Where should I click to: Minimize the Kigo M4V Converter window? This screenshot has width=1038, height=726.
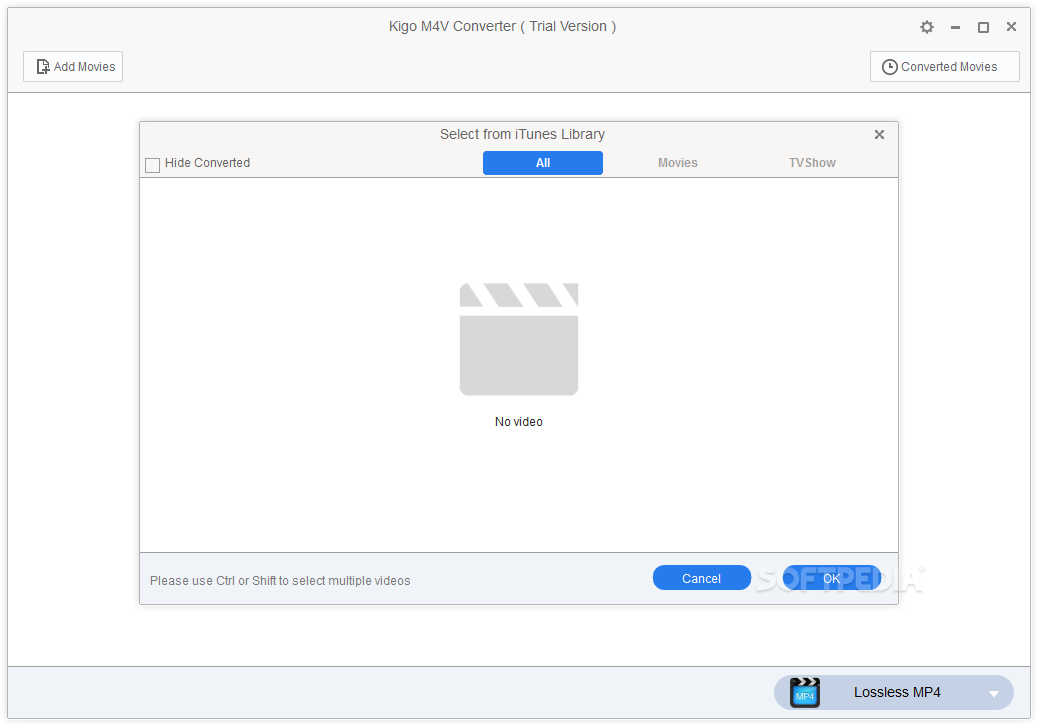[x=955, y=27]
